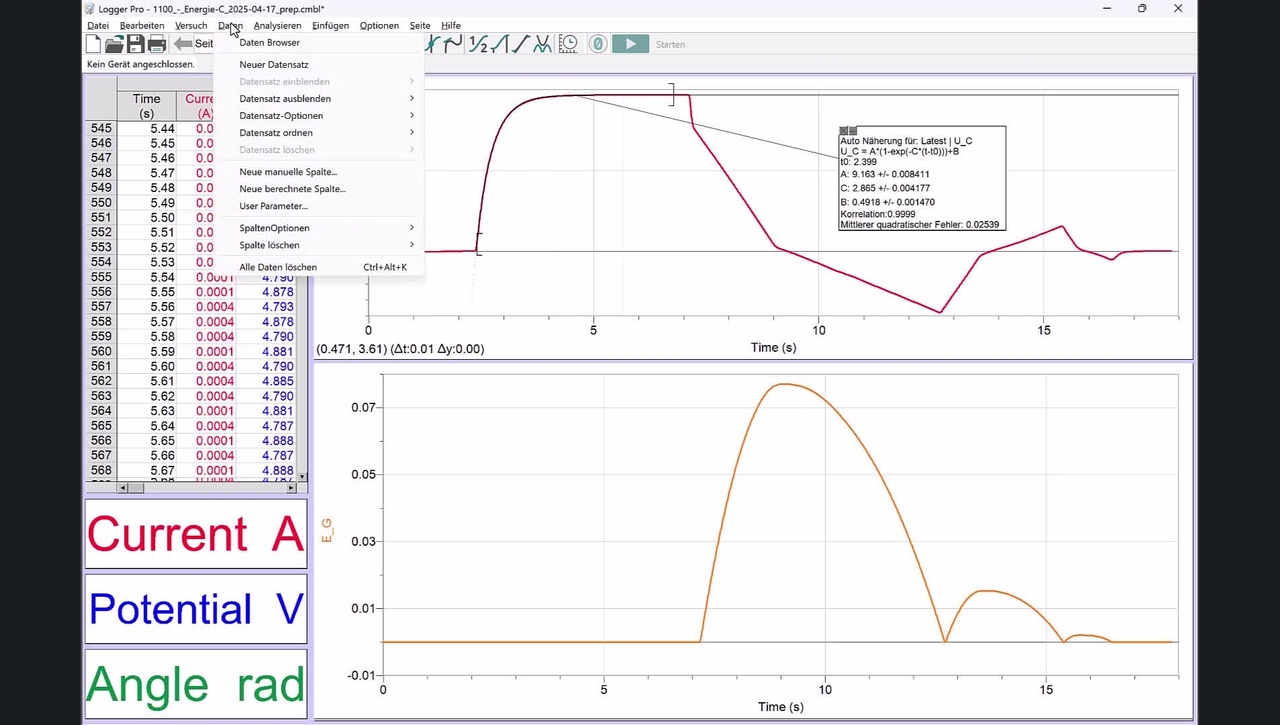Screen dimensions: 1280x725
Task: Select the tangent tool icon
Action: 434,44
